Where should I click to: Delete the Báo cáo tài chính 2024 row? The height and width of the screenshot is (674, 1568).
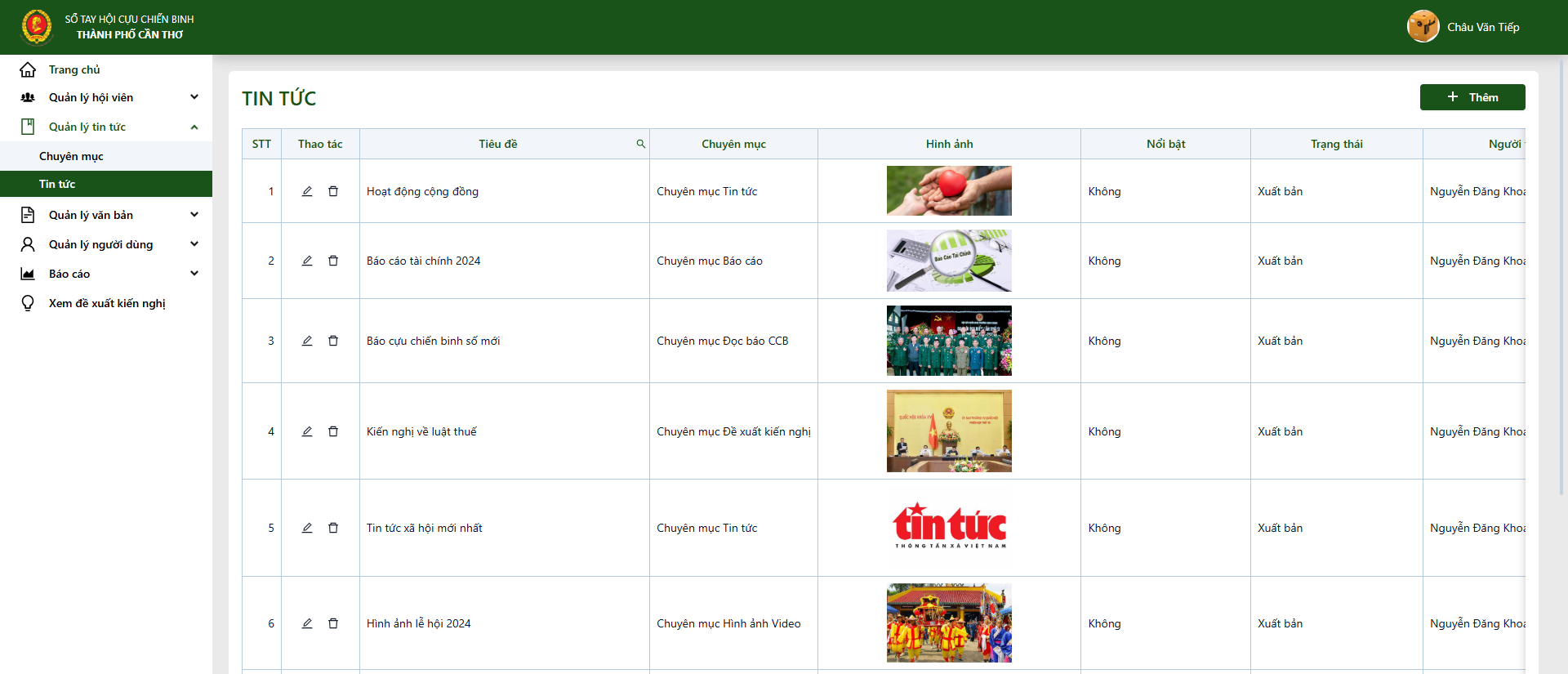coord(333,261)
